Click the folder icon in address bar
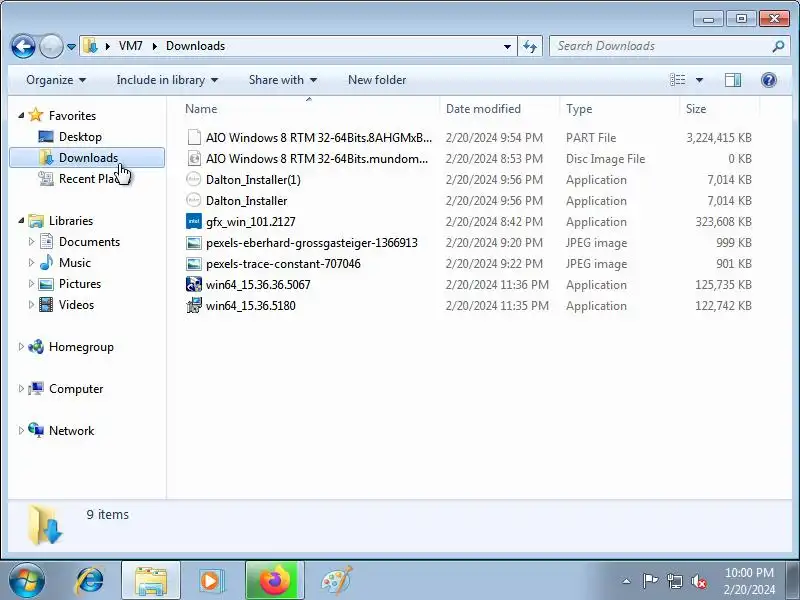The image size is (800, 600). click(x=90, y=46)
